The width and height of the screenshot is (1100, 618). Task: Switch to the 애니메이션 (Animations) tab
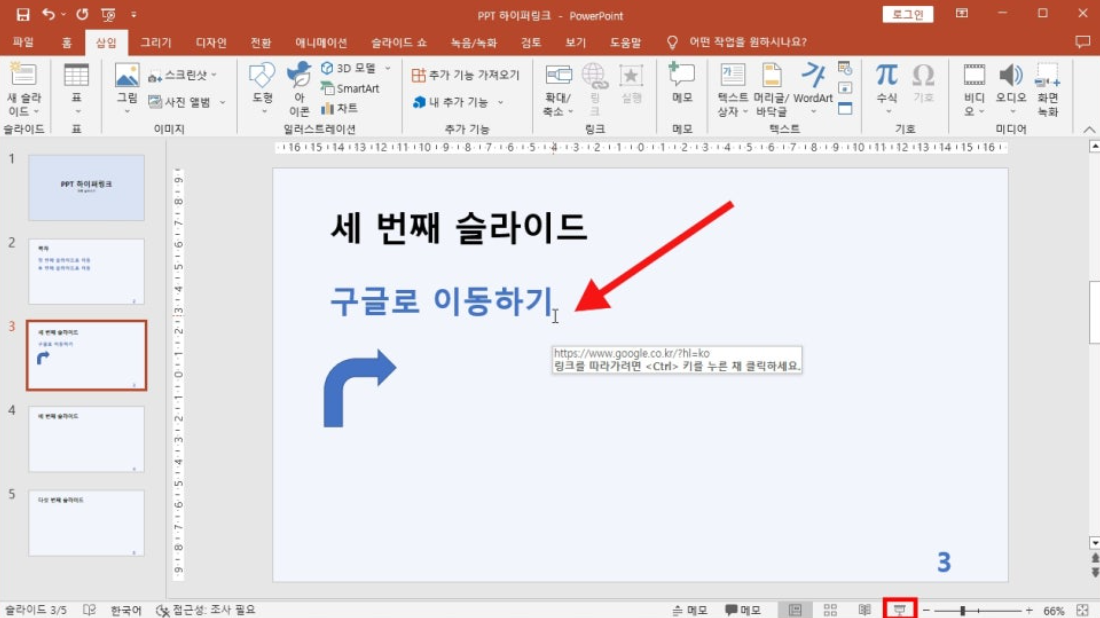pos(321,43)
